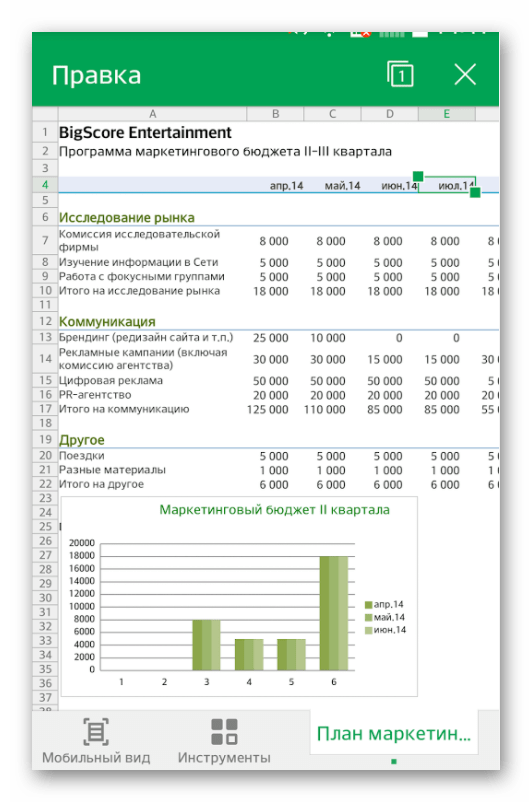Click 25 000 in the Брендинг row

(x=271, y=338)
